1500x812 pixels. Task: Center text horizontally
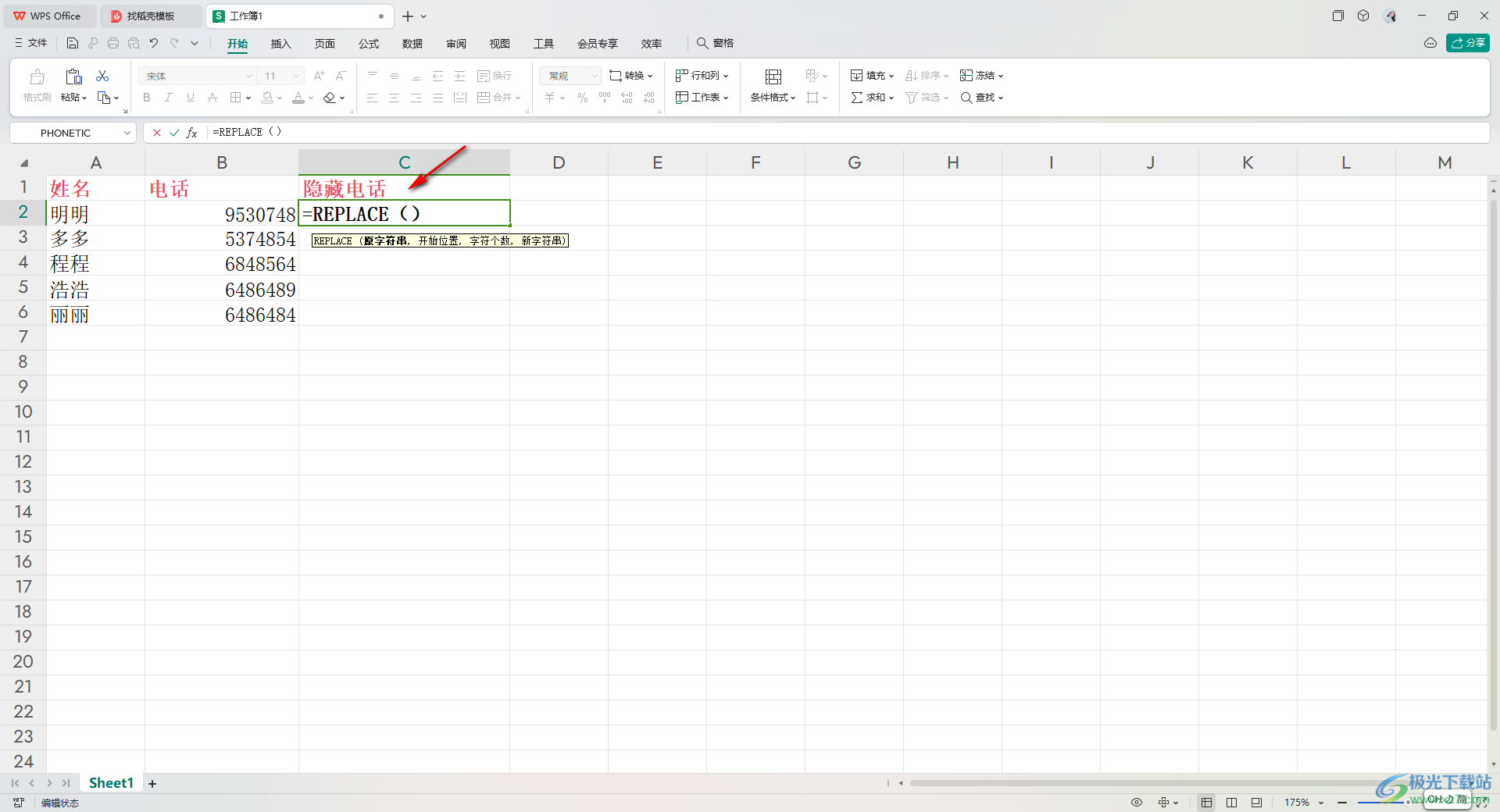pos(395,98)
